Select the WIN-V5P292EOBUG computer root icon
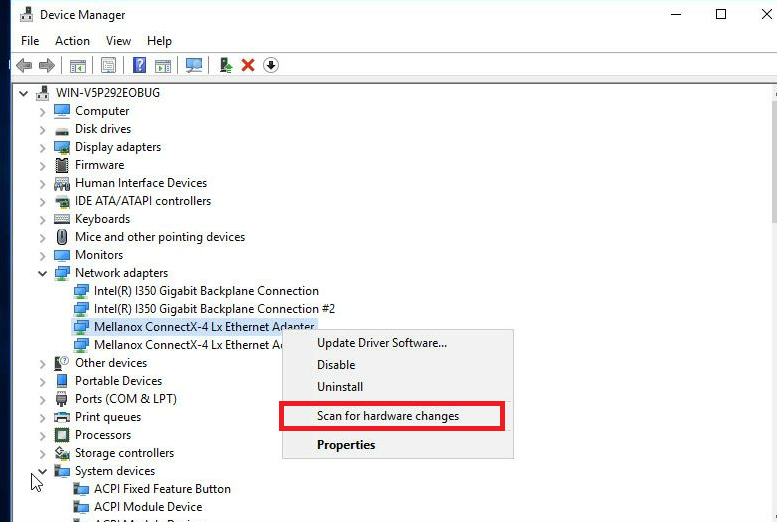Screen dimensions: 777x522 [x=43, y=93]
